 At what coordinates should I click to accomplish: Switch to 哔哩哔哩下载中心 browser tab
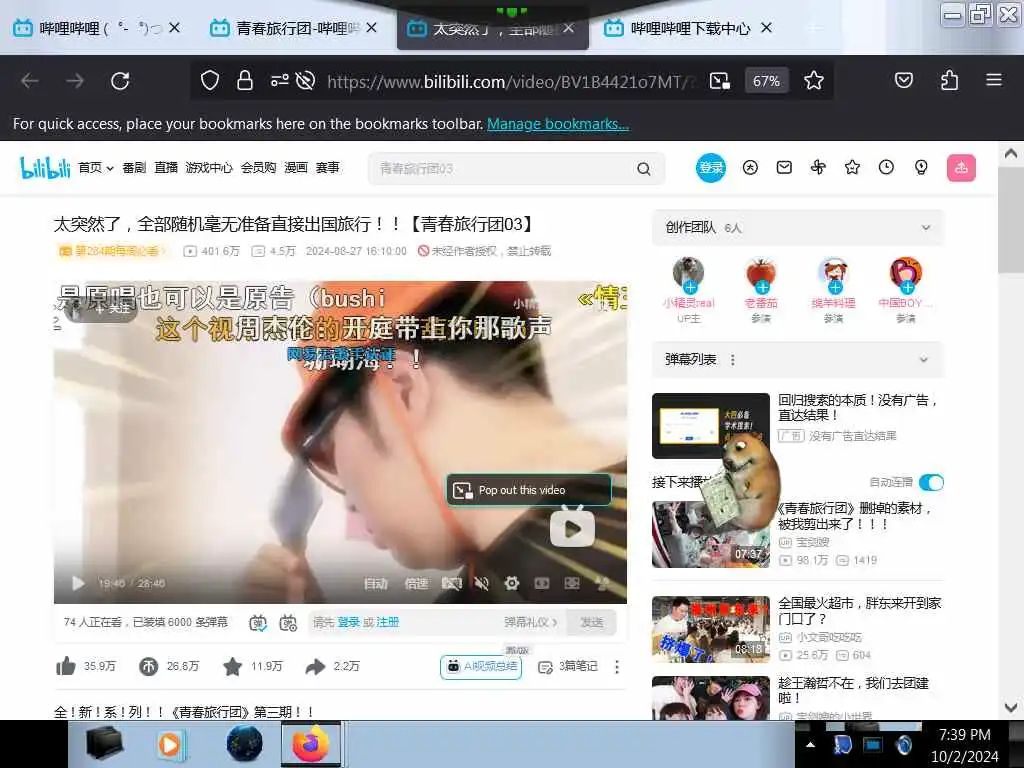(x=688, y=28)
